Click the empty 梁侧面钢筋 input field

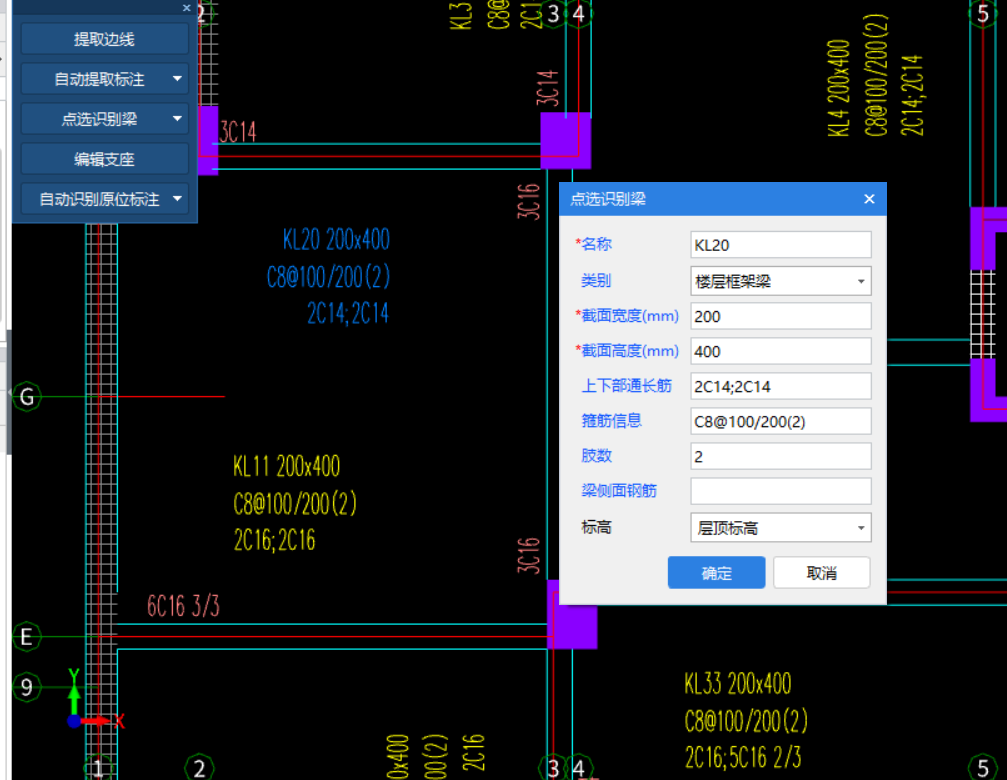click(x=780, y=491)
